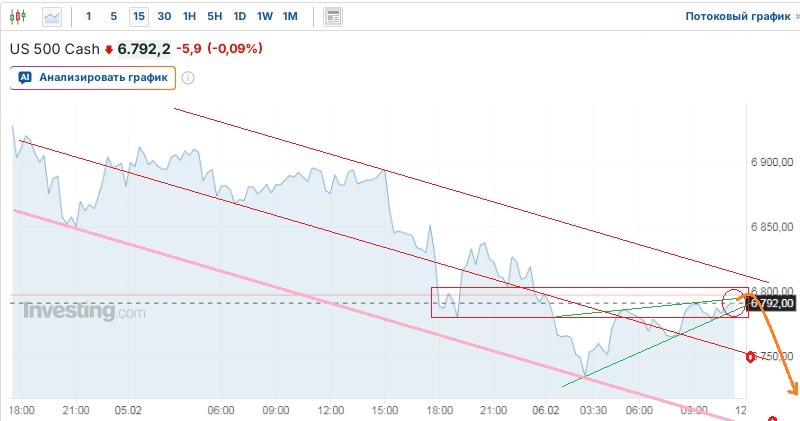Click the info icon beside Анализировать график
800x421 pixels.
pyautogui.click(x=188, y=77)
